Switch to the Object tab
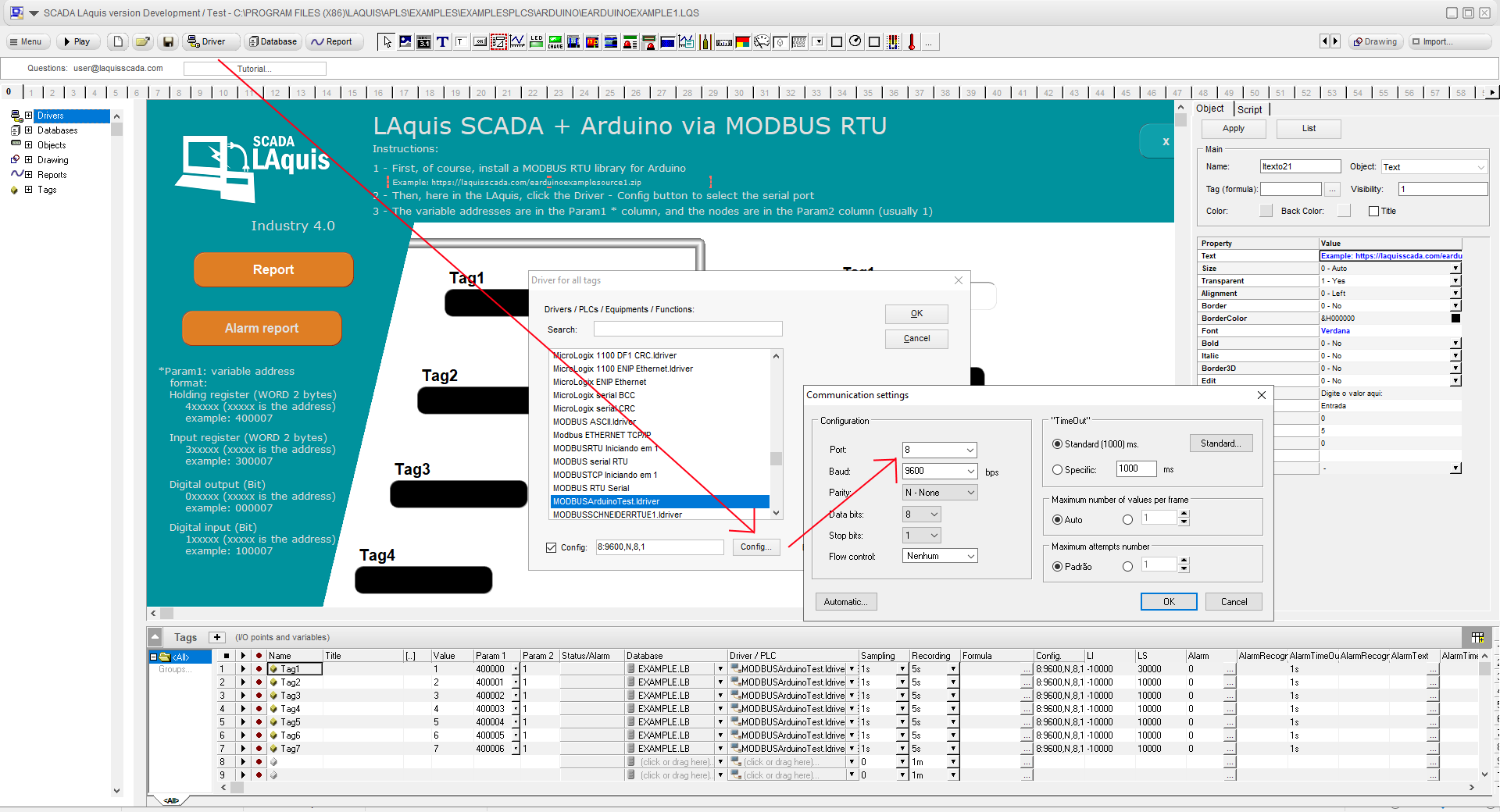This screenshot has width=1500, height=812. 1209,109
